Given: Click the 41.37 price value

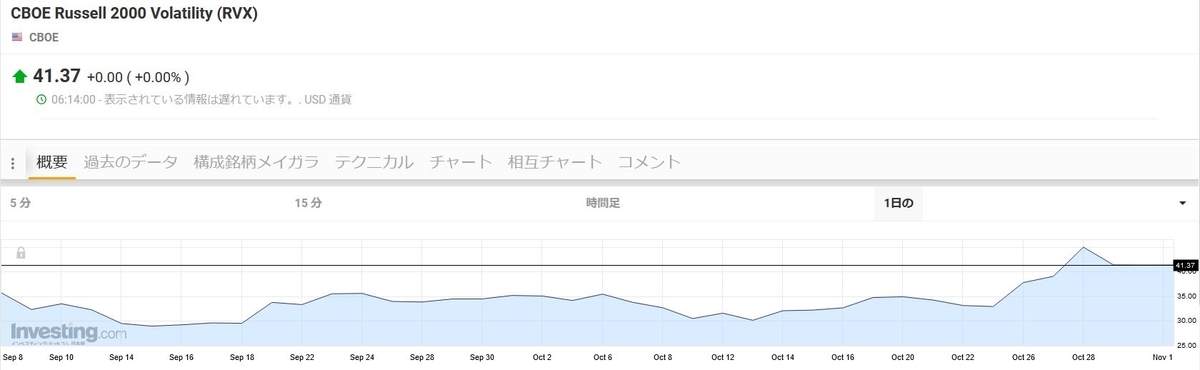Looking at the screenshot, I should tap(57, 77).
